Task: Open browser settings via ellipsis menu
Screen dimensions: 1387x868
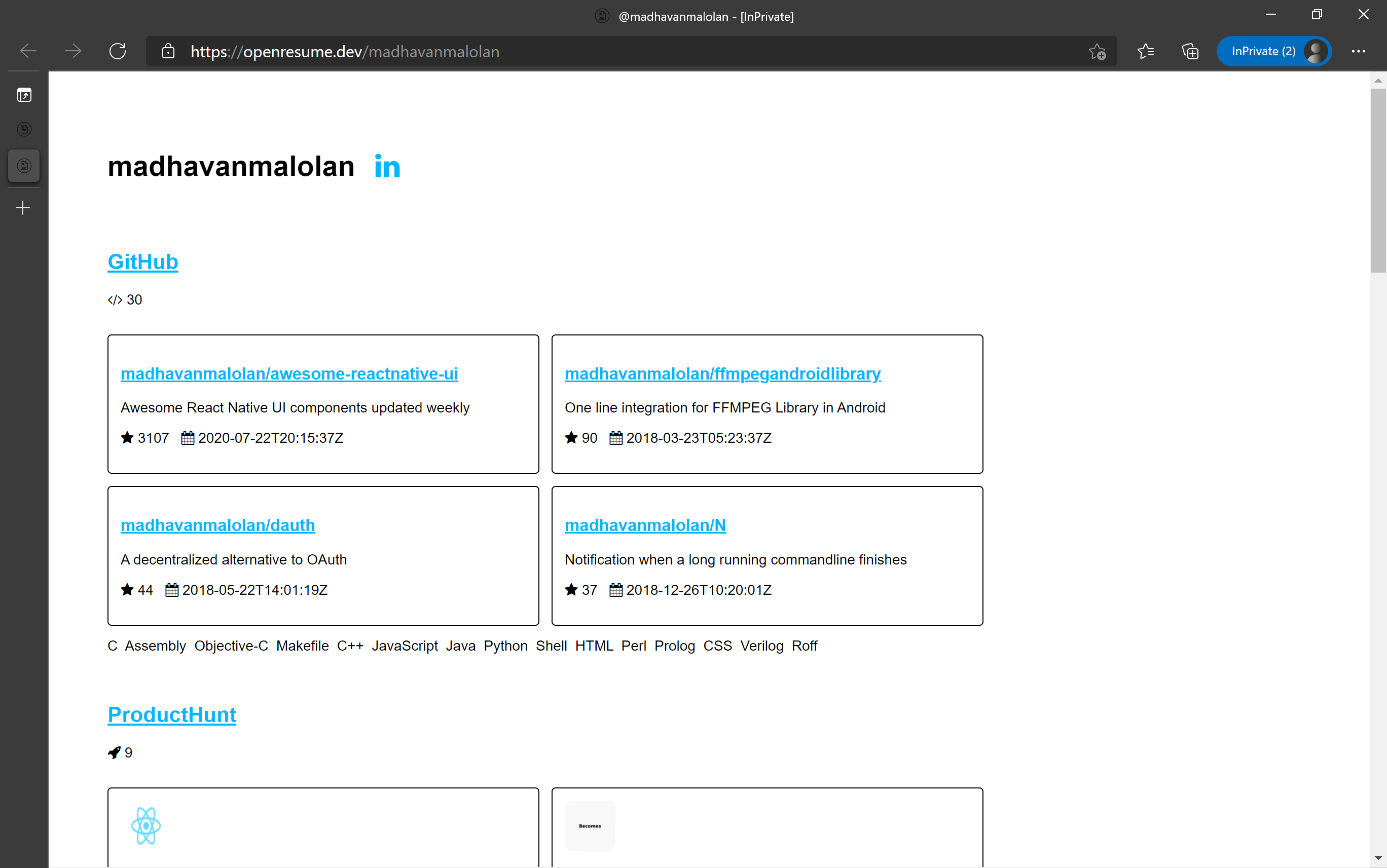Action: click(x=1358, y=51)
